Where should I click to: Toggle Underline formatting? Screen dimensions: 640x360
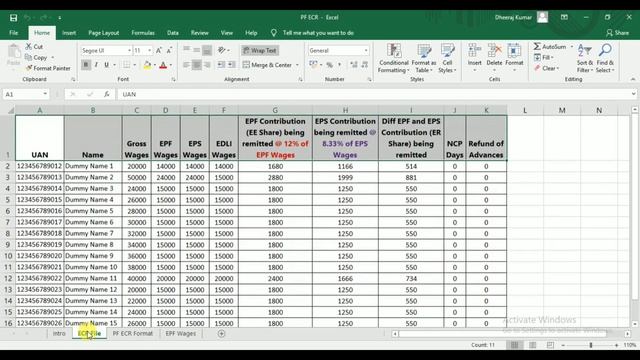pos(107,65)
